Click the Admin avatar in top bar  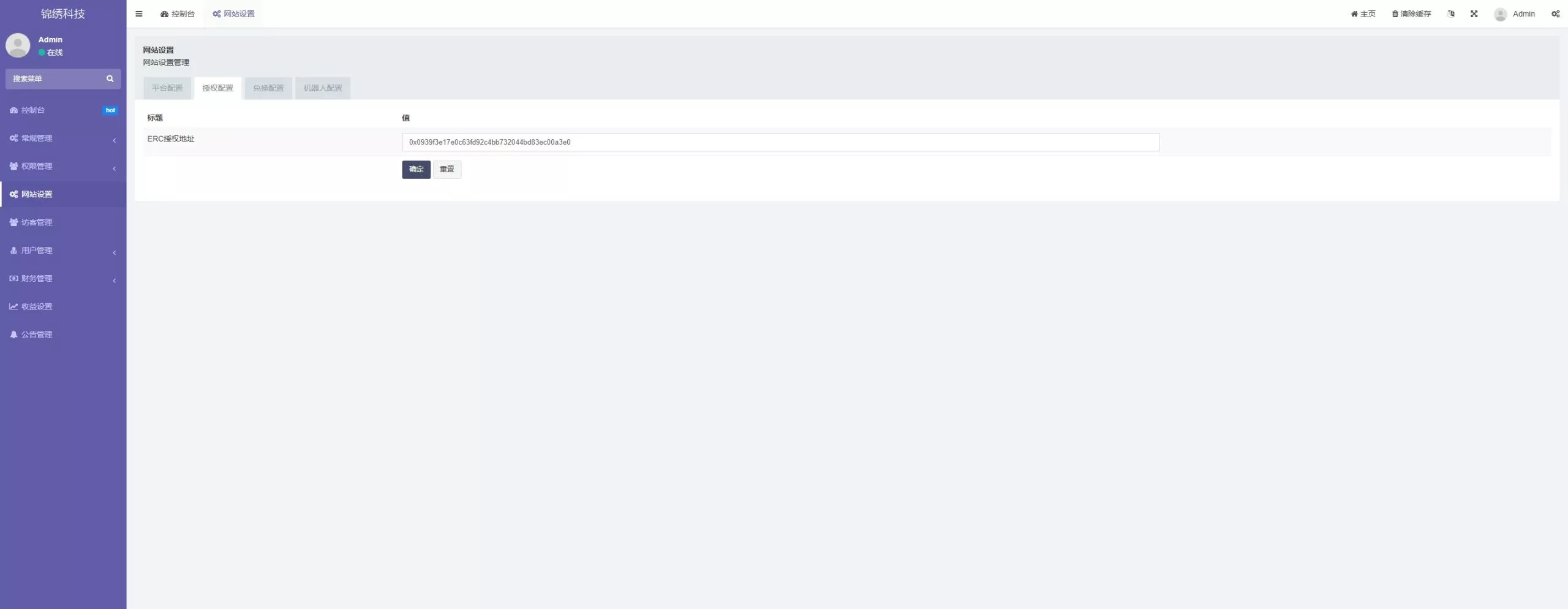point(1500,15)
